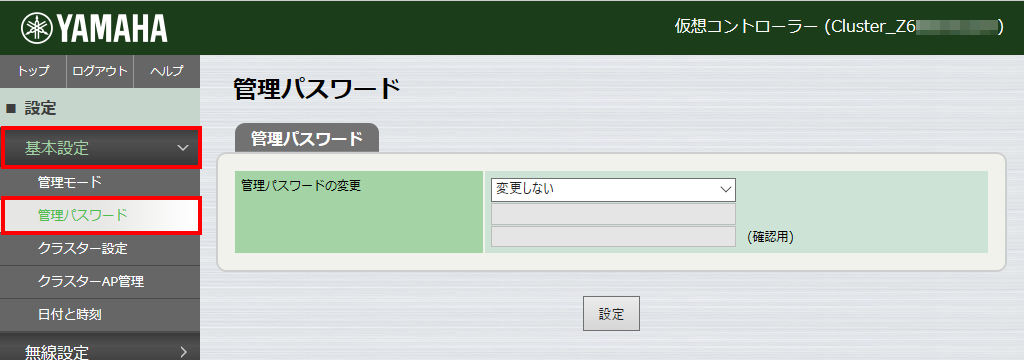
Task: Open 日付と時刻 settings
Action: tap(100, 315)
